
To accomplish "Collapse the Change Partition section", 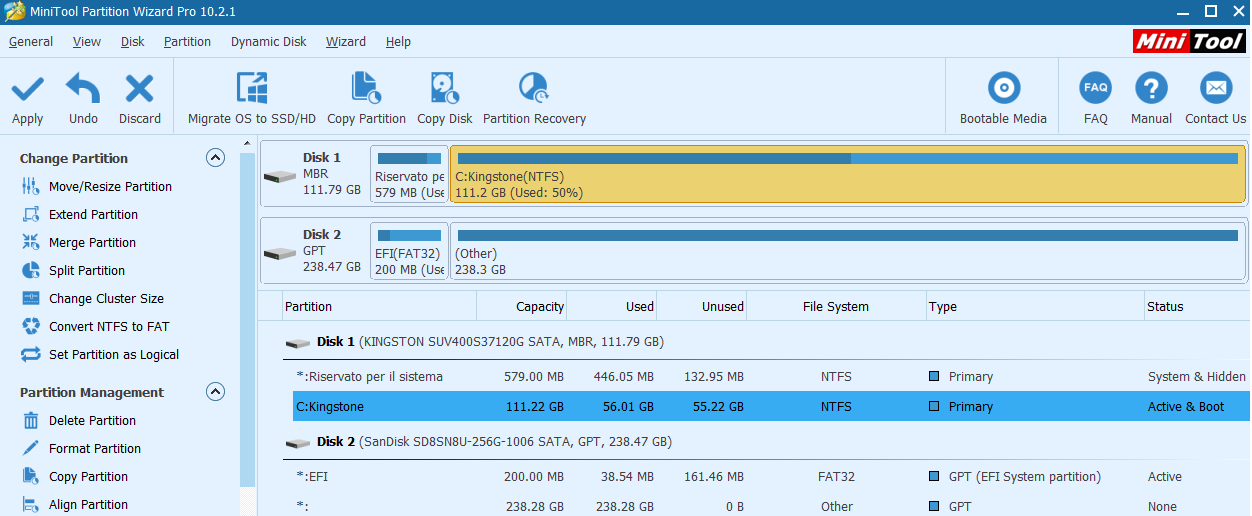I will click(215, 158).
